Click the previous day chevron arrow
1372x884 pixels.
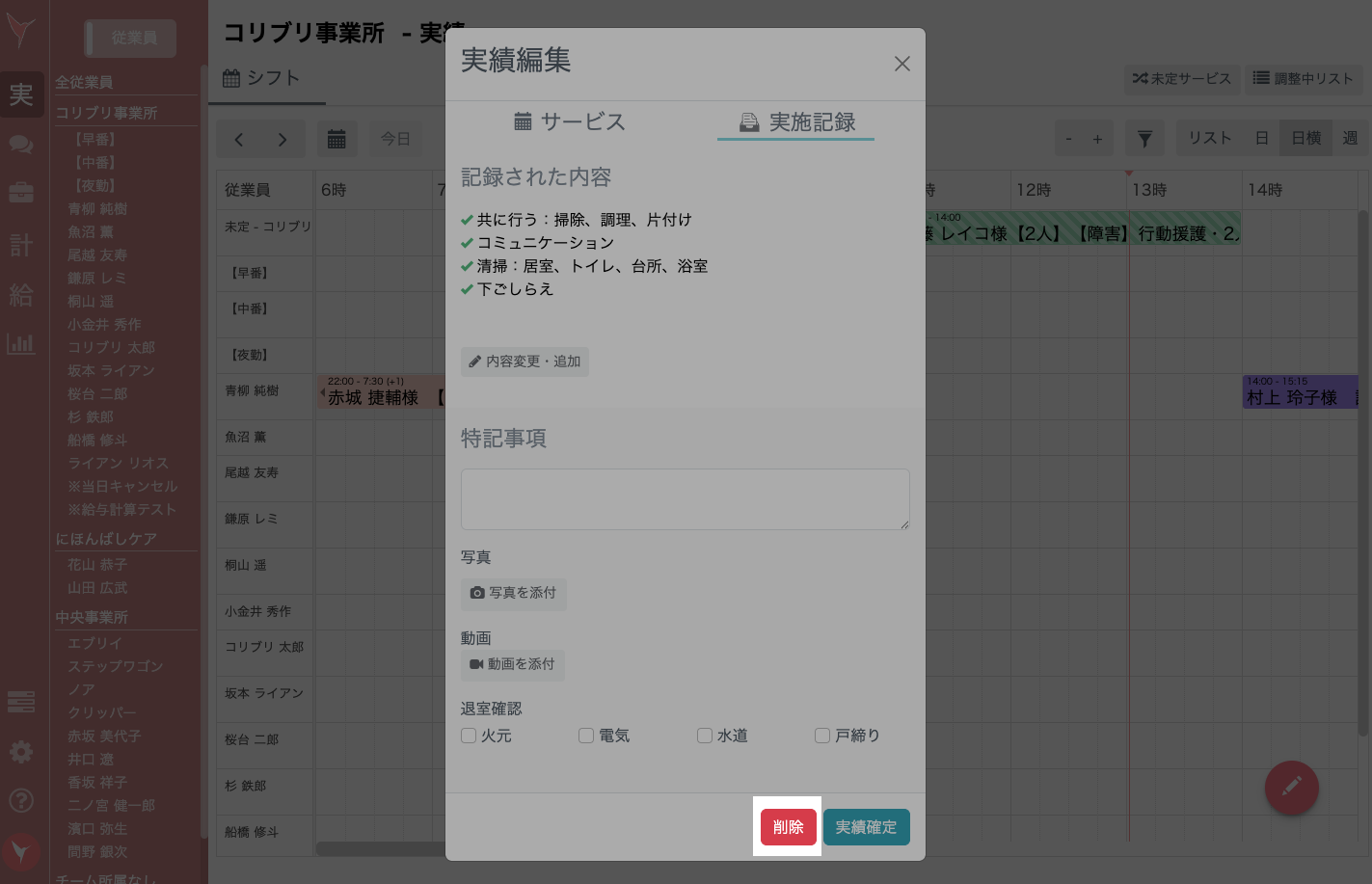pos(240,138)
